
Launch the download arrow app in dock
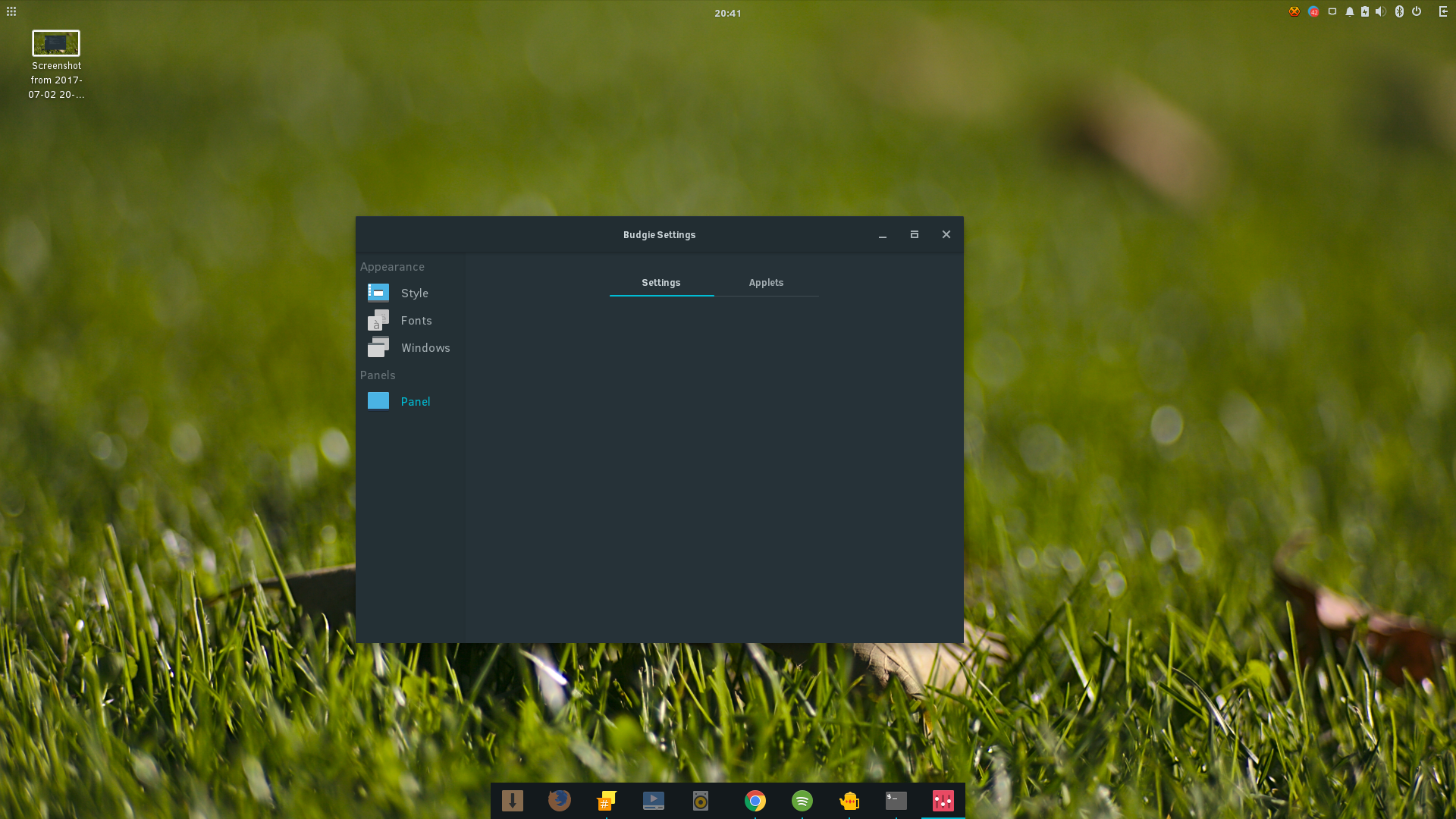pos(513,801)
